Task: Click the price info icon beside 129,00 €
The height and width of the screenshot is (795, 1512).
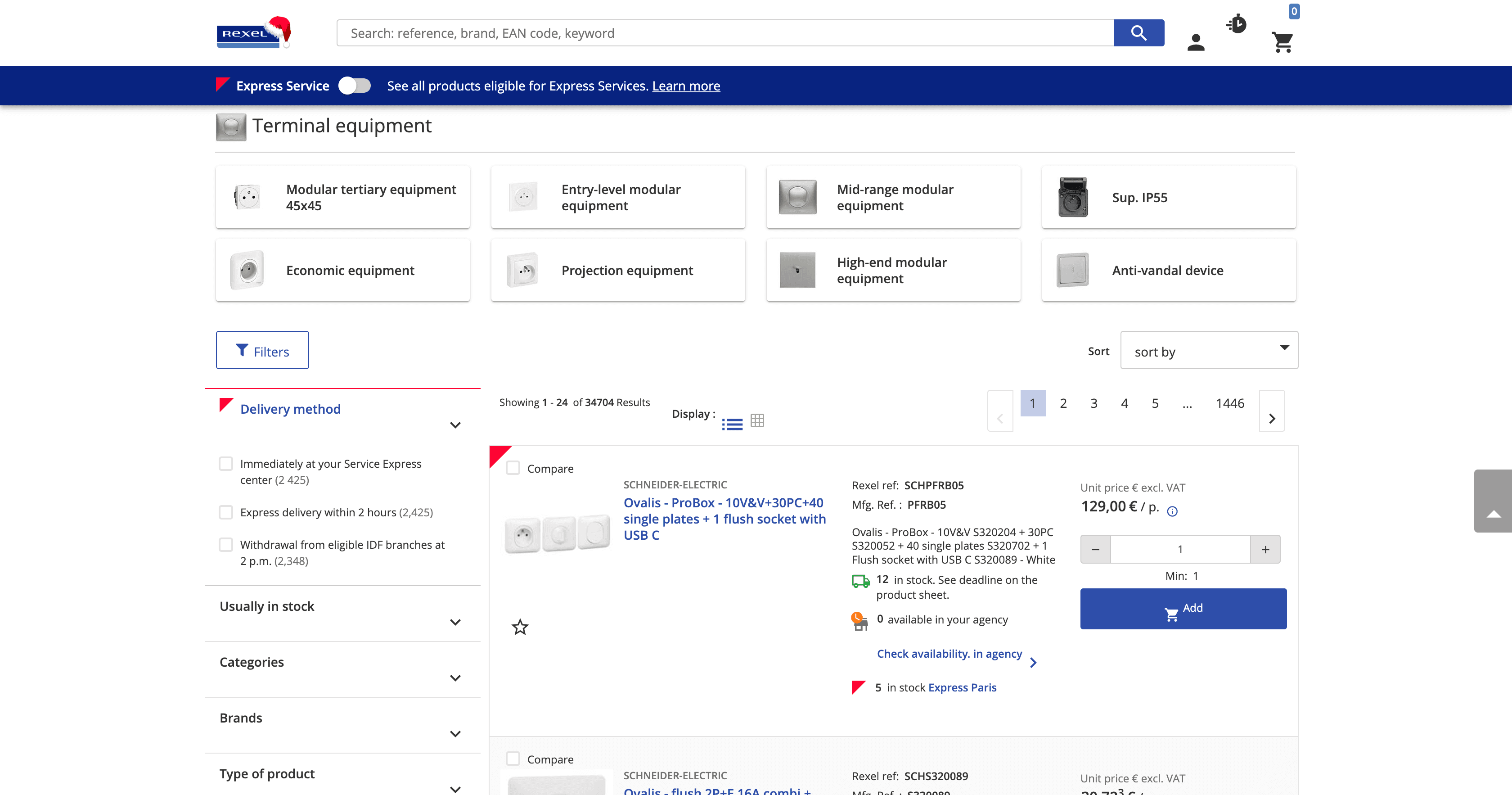Action: 1172,511
